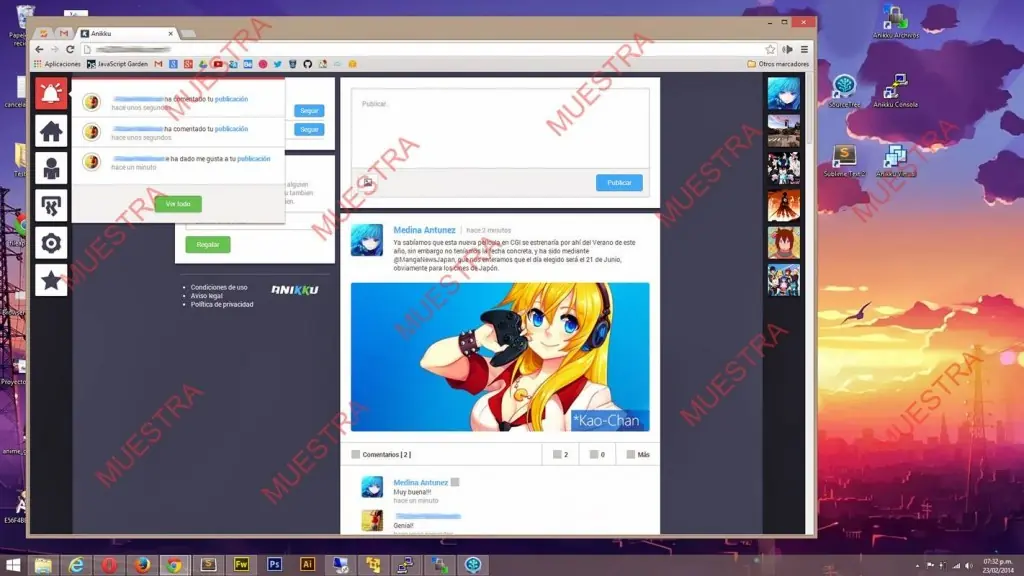The image size is (1024, 576).
Task: Open Aplicaciones in the bookmarks bar
Action: (57, 64)
